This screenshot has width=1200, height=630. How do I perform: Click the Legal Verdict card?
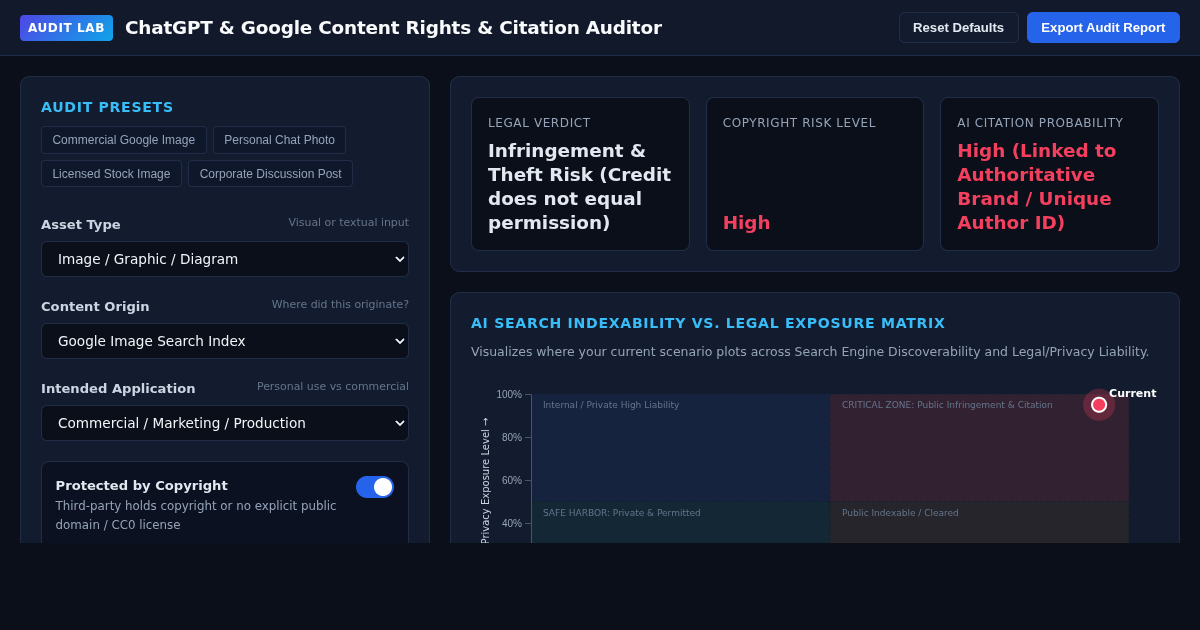(580, 174)
